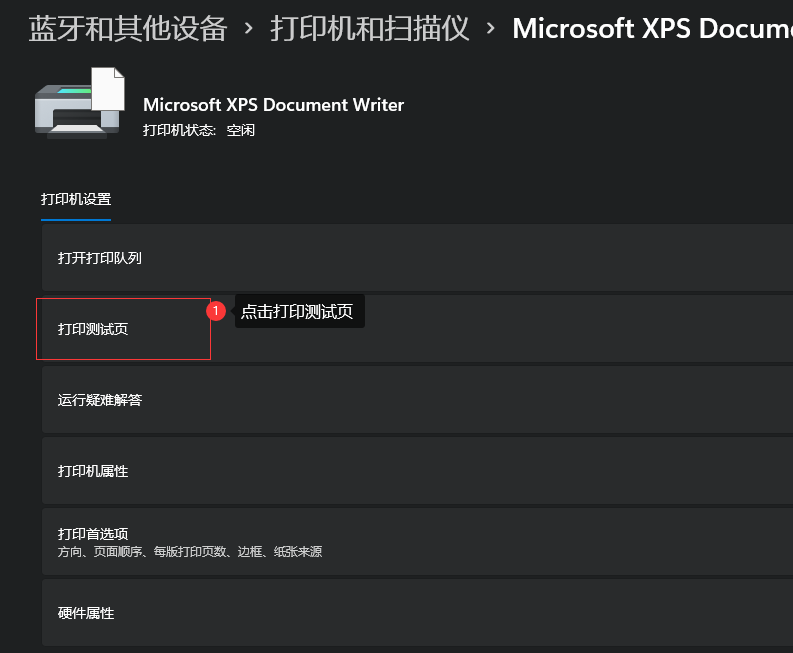Click the chevron after 打印机和扫描仪
Image resolution: width=793 pixels, height=653 pixels.
pos(490,29)
